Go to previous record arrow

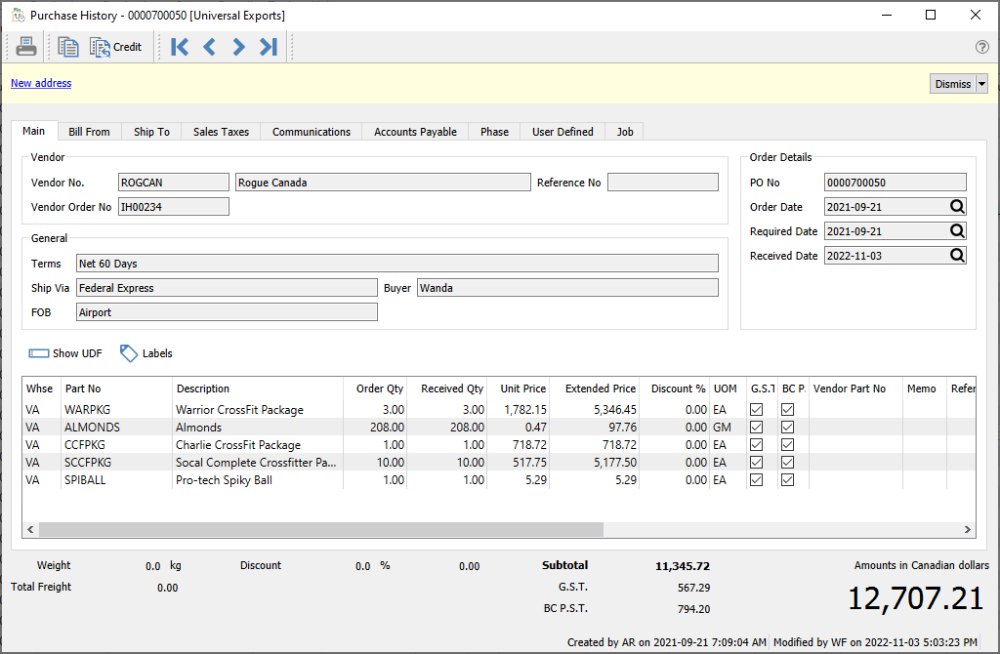(209, 47)
